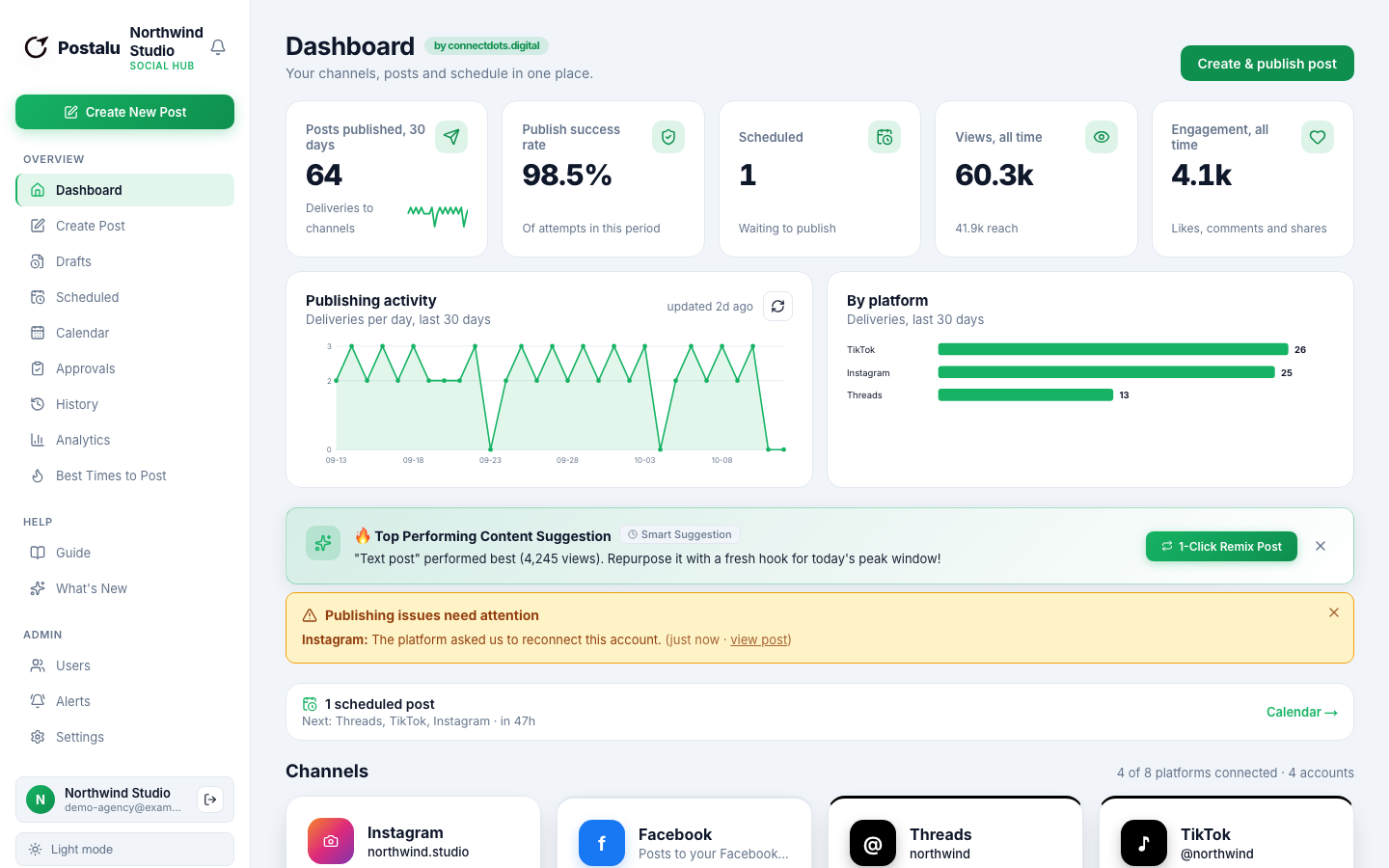Click the Create New Post button
This screenshot has width=1389, height=868.
click(124, 112)
